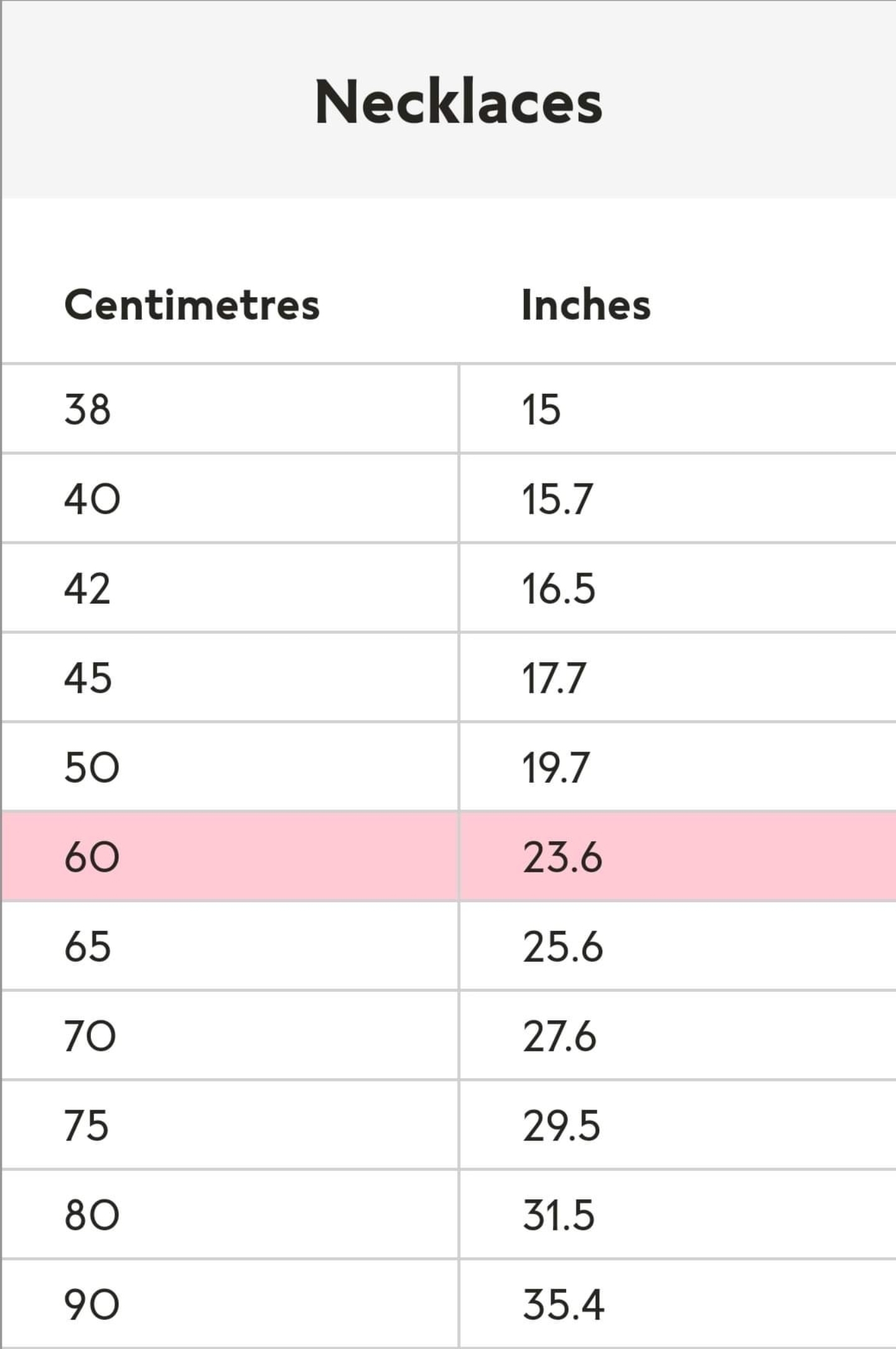Screen dimensions: 896x1349
Task: Tap the highlighted 23.6 inches value
Action: [562, 857]
